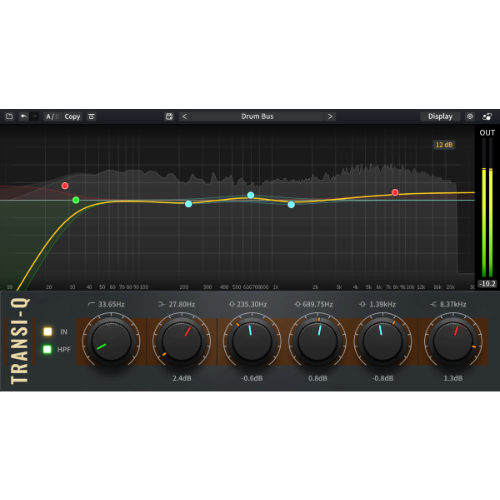
Task: Click the Plugin Alliance logo icon
Action: (487, 117)
